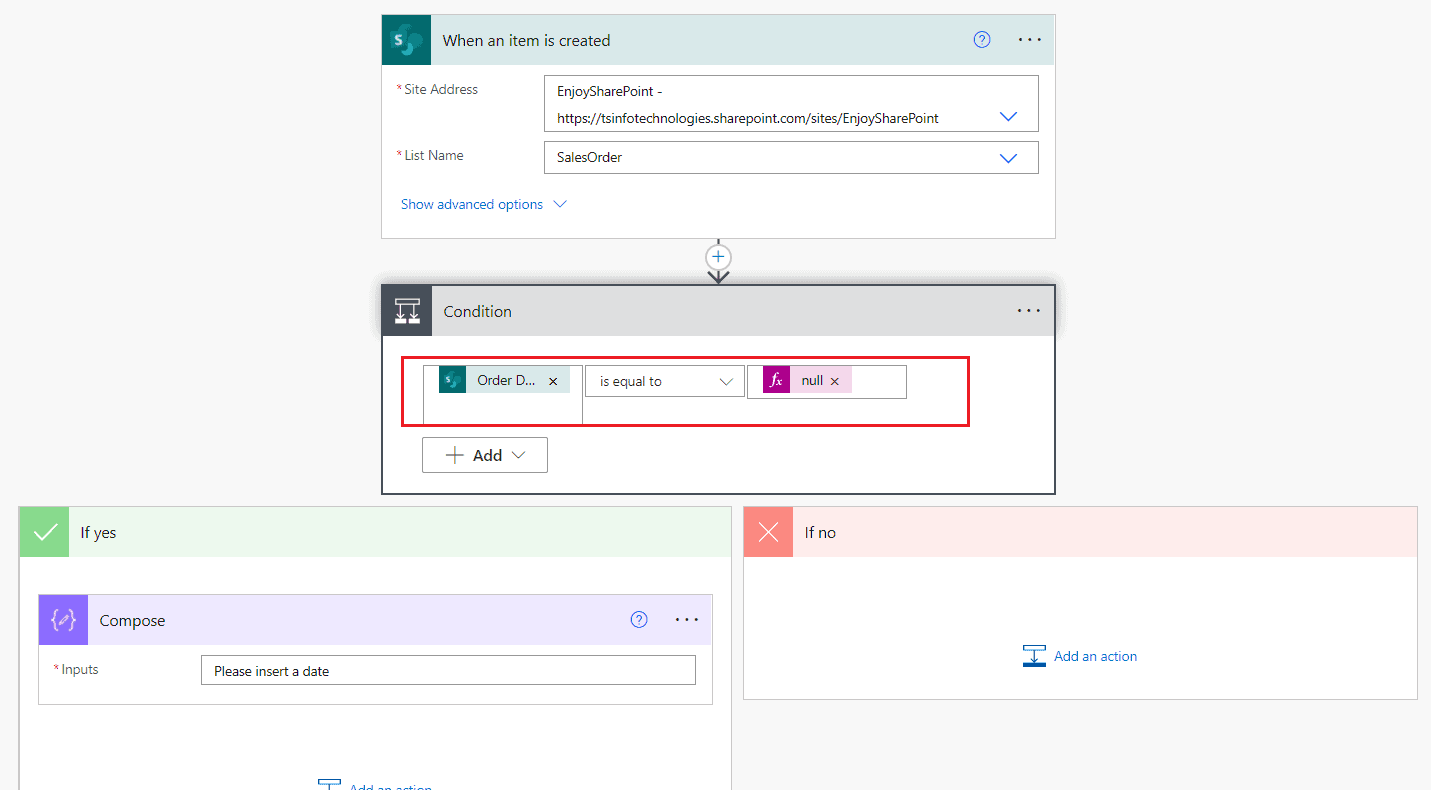Click the green checkmark icon on If yes branch

tap(43, 531)
